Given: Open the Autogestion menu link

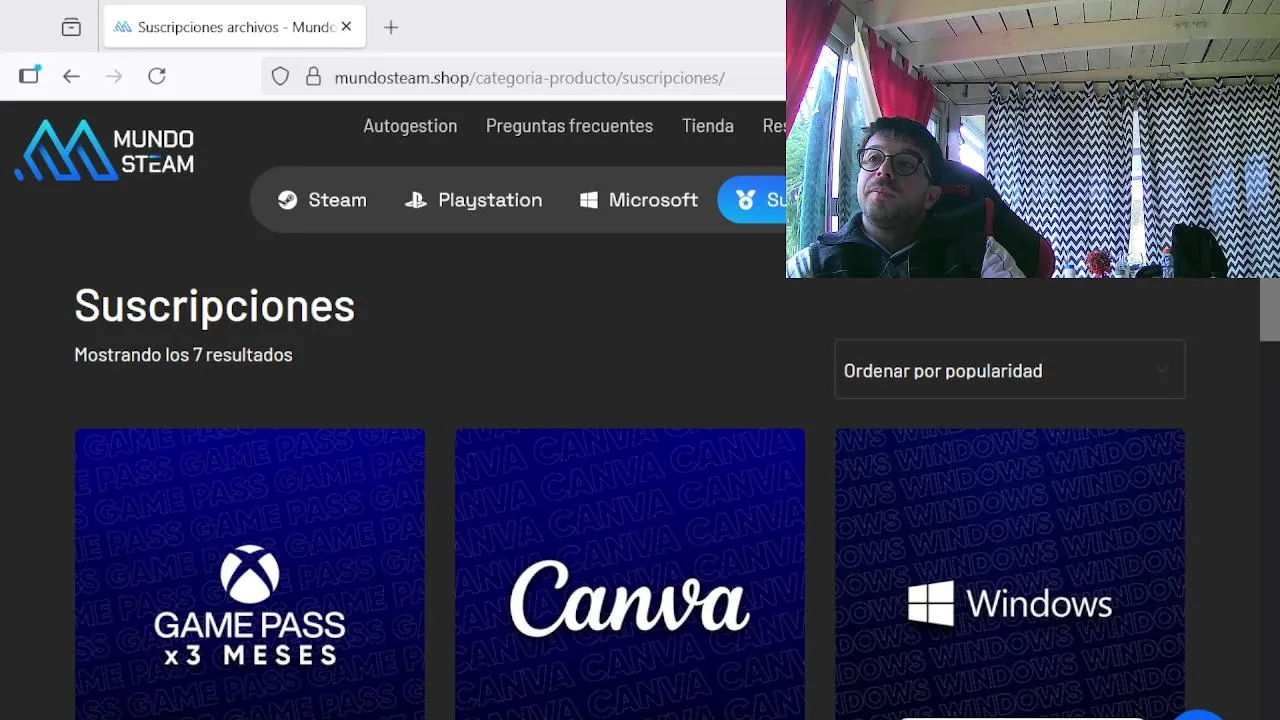Looking at the screenshot, I should 410,126.
